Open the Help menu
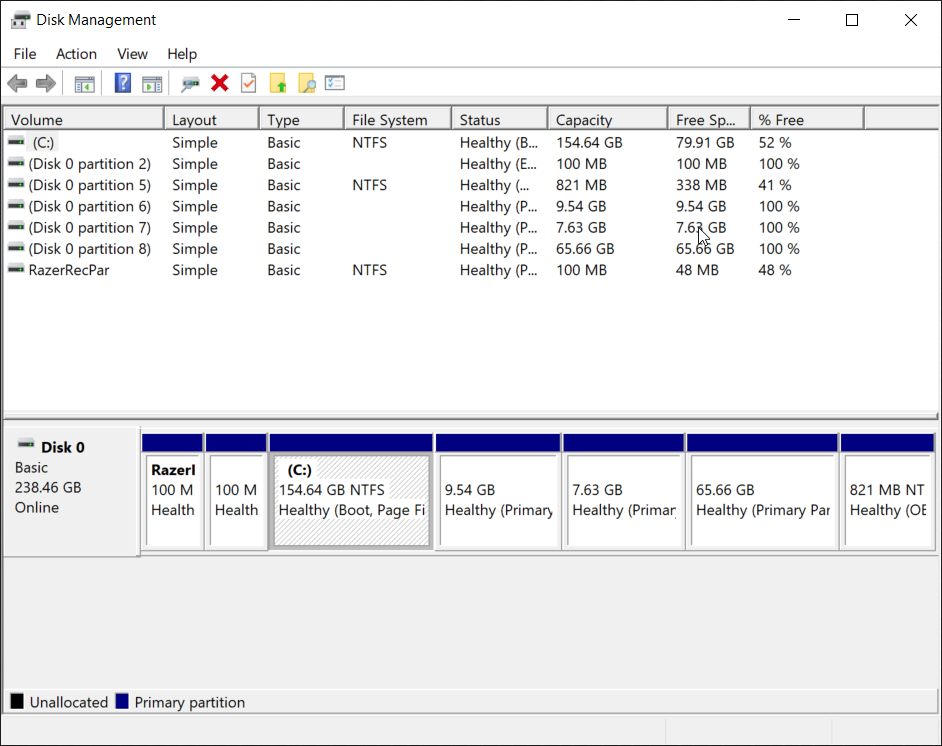 [x=182, y=54]
